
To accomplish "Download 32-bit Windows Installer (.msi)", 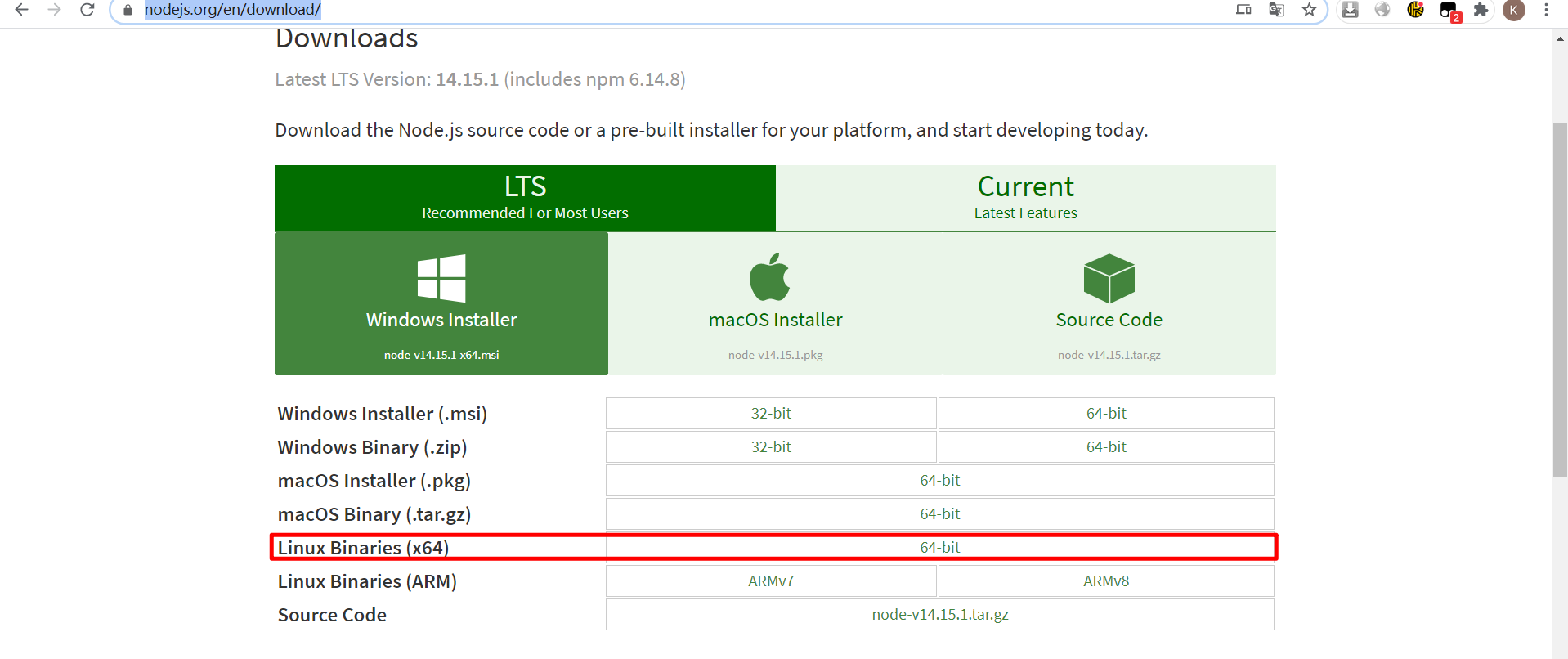I will point(771,414).
